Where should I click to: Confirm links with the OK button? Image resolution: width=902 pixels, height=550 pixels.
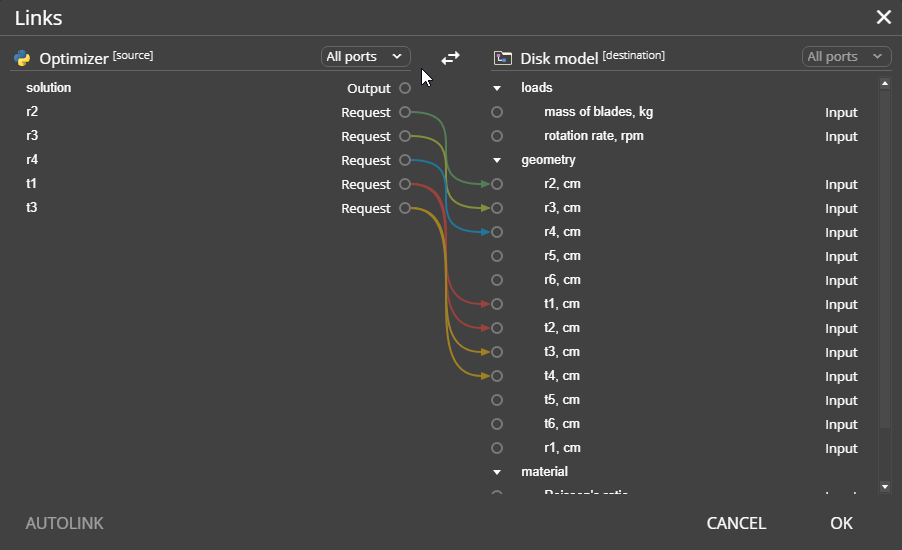(x=841, y=523)
